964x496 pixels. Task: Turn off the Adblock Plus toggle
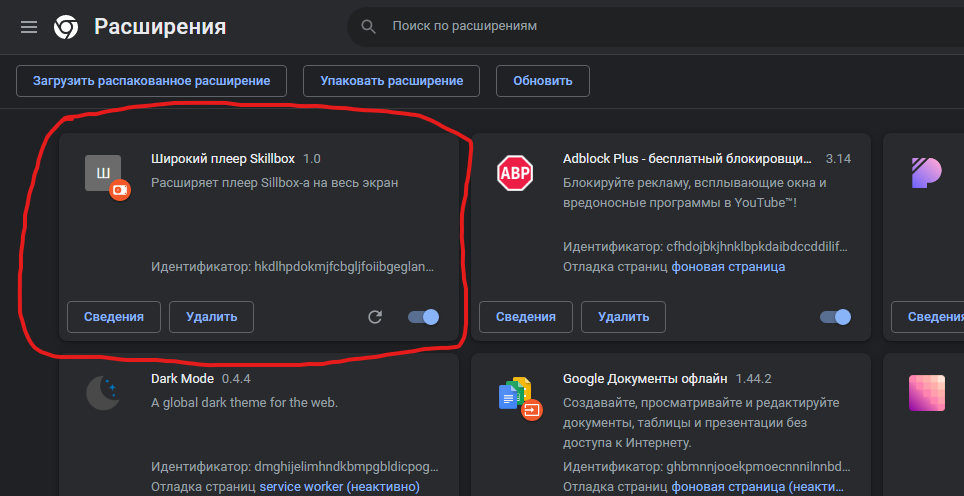[x=836, y=317]
